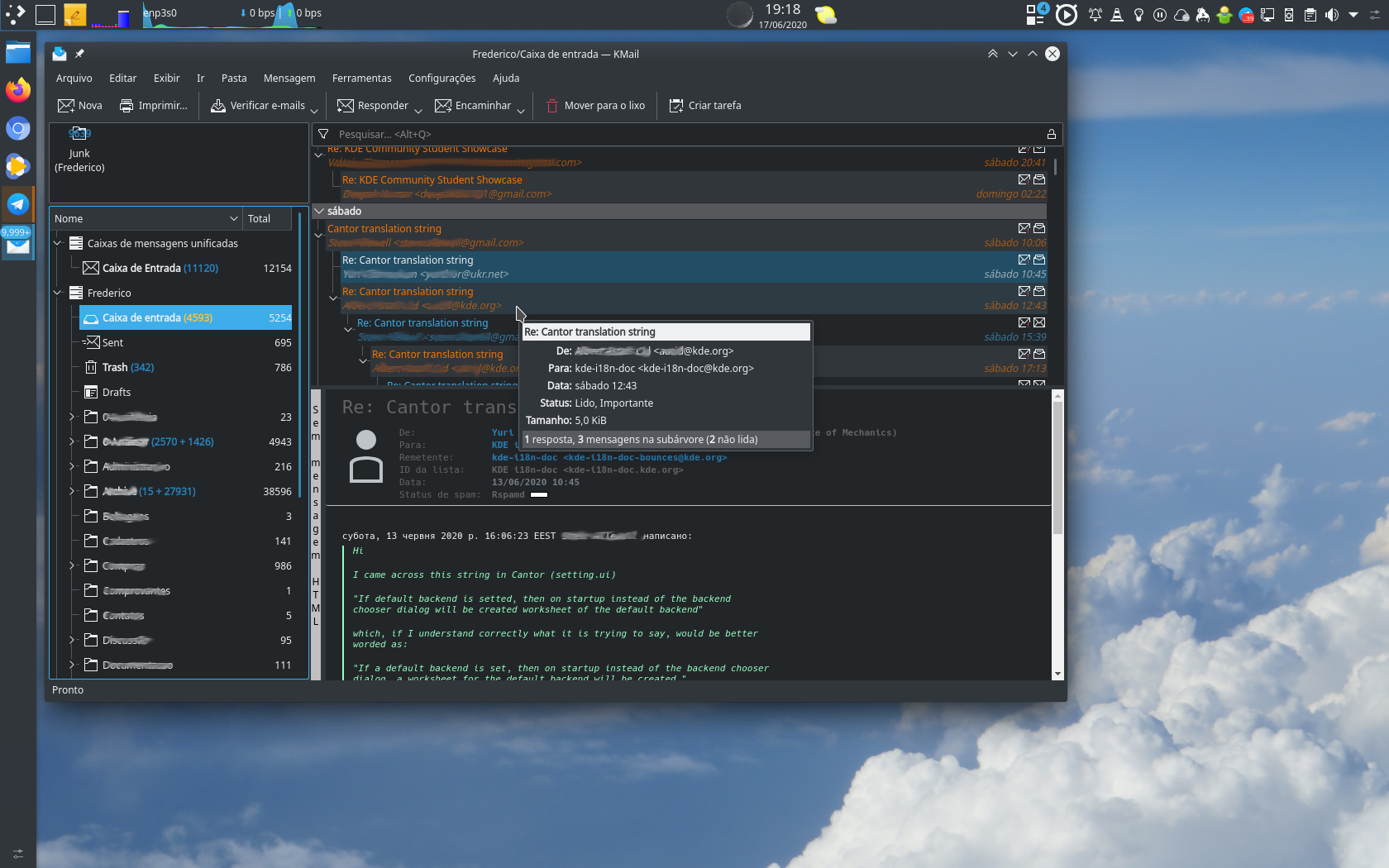Open the application launcher in top panel
Screen dimensions: 1389x868
pos(15,14)
